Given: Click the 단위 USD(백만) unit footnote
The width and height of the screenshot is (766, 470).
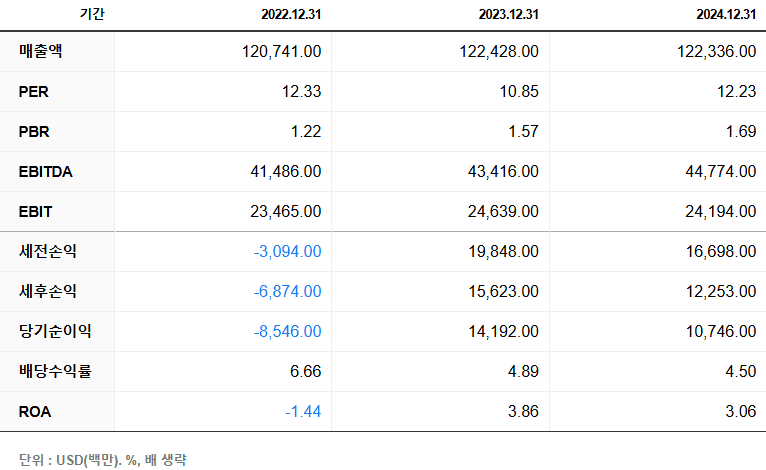Looking at the screenshot, I should 103,460.
